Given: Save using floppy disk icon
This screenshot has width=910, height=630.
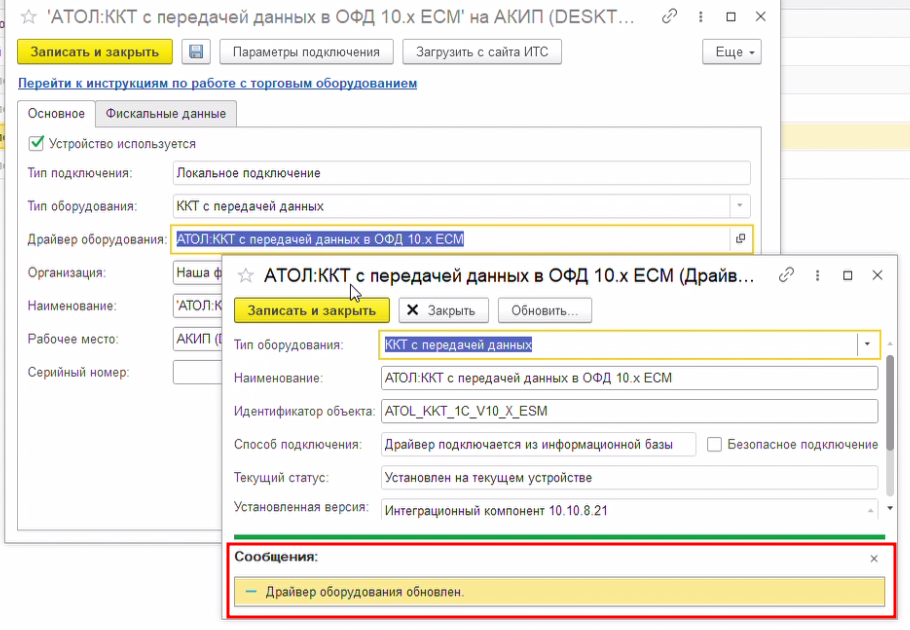Looking at the screenshot, I should [196, 52].
